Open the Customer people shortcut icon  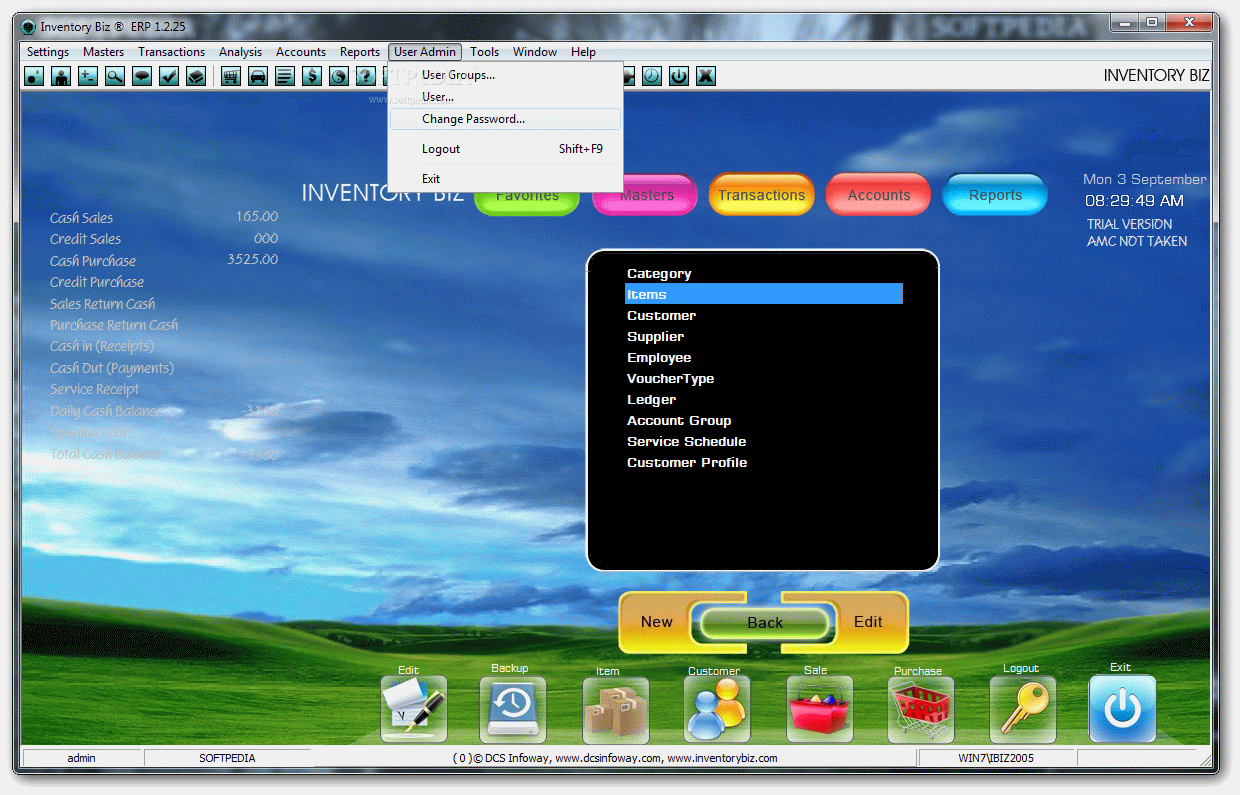point(717,709)
